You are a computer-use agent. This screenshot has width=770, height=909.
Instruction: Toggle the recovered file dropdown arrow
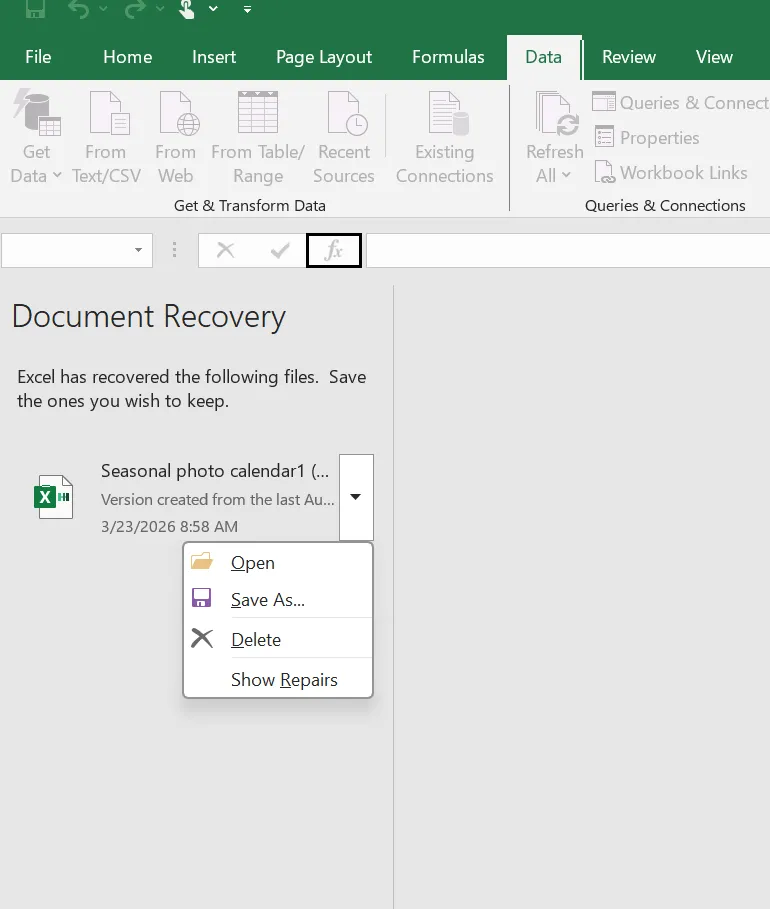point(356,497)
